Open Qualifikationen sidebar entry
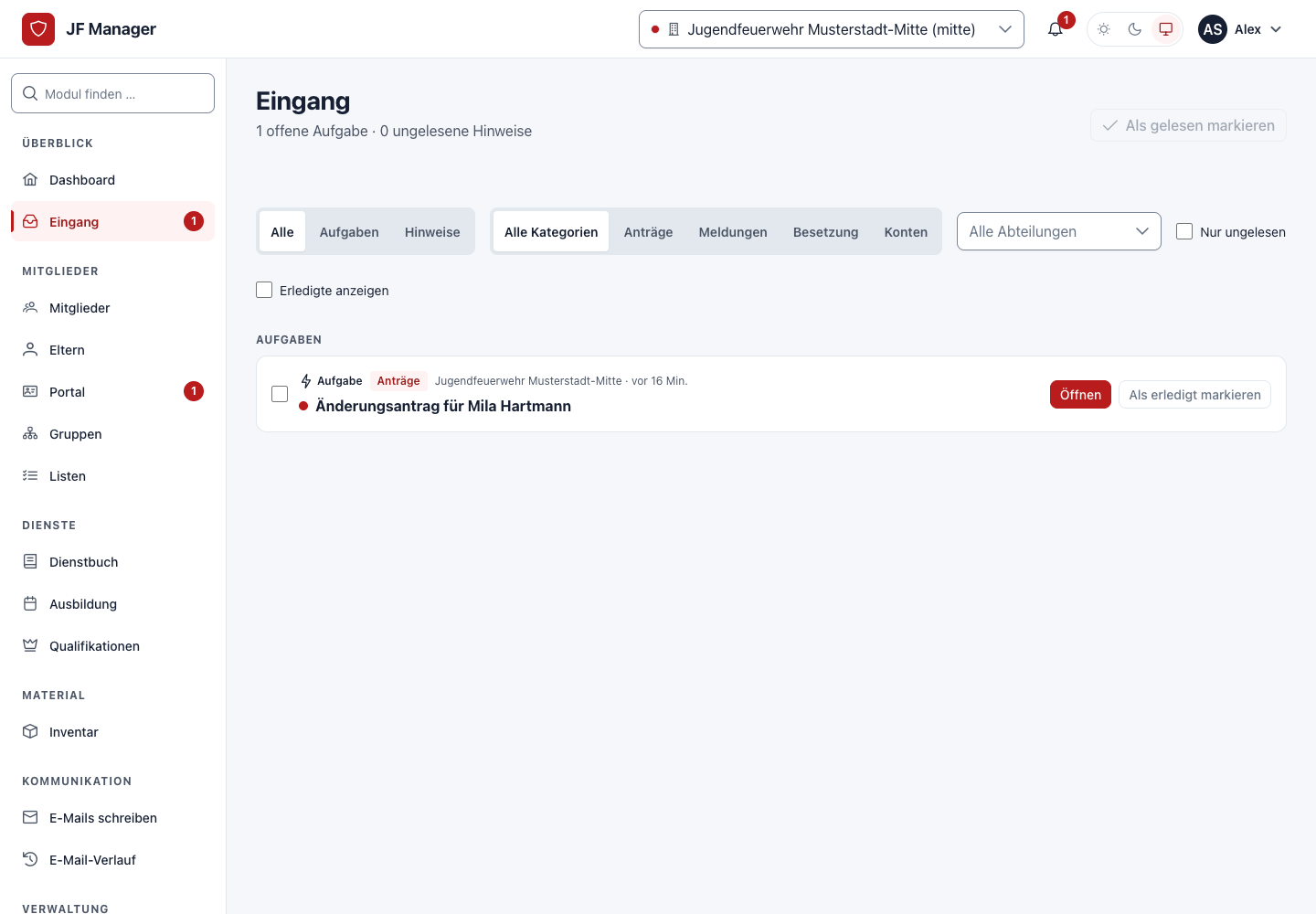Viewport: 1316px width, 914px height. (x=113, y=646)
